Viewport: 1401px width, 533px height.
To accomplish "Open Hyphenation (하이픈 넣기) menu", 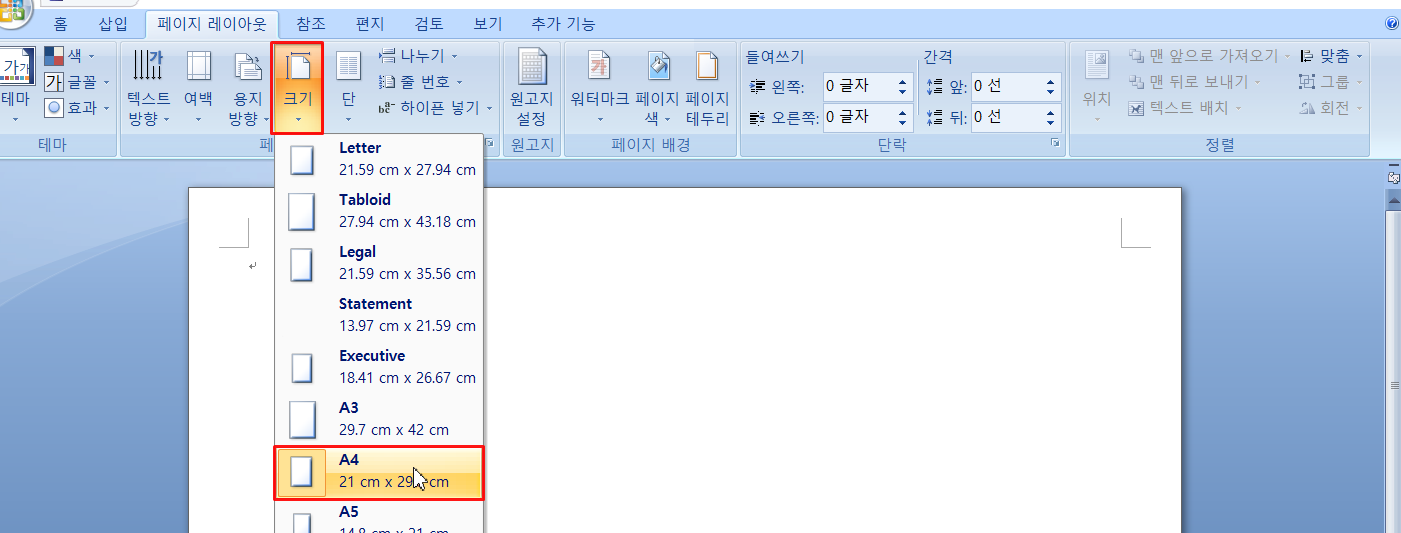I will pyautogui.click(x=436, y=107).
